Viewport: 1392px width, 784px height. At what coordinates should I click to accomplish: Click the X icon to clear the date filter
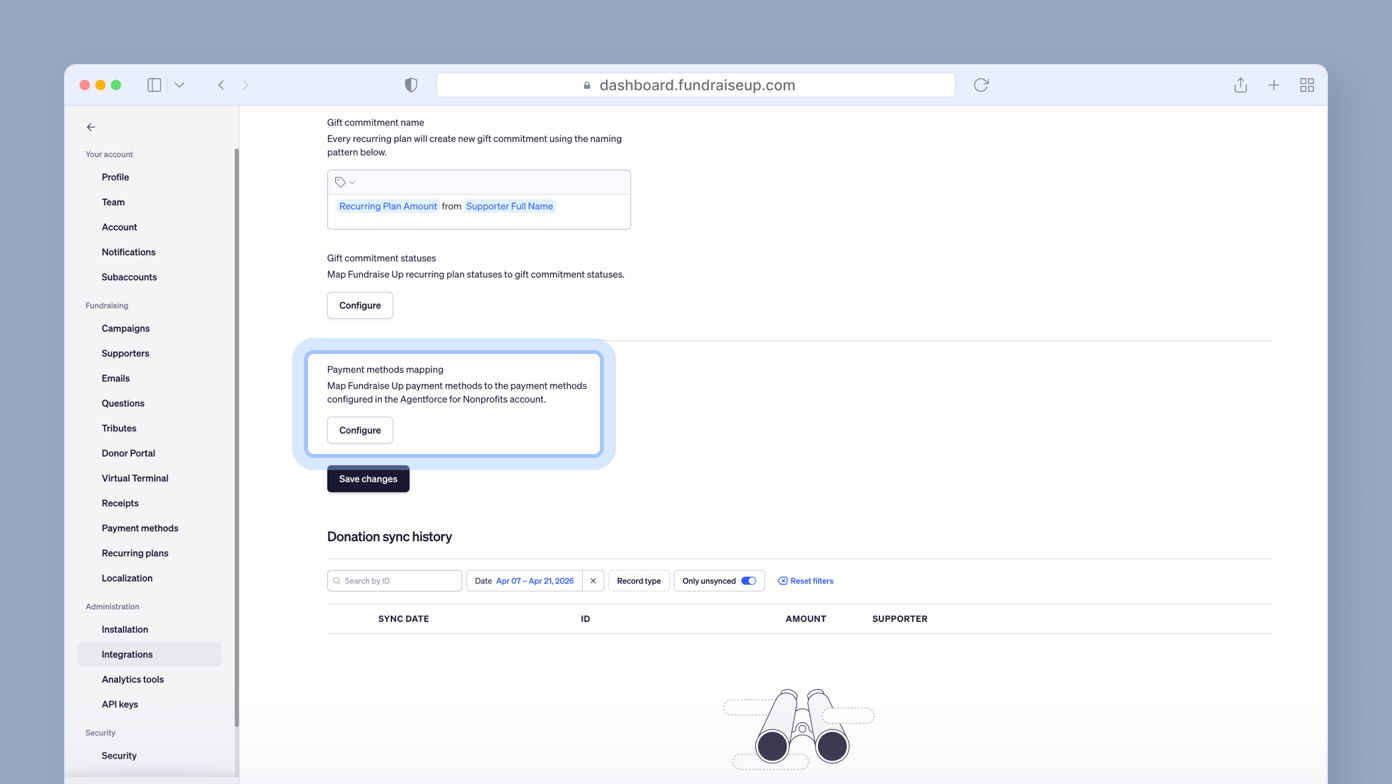coord(593,580)
